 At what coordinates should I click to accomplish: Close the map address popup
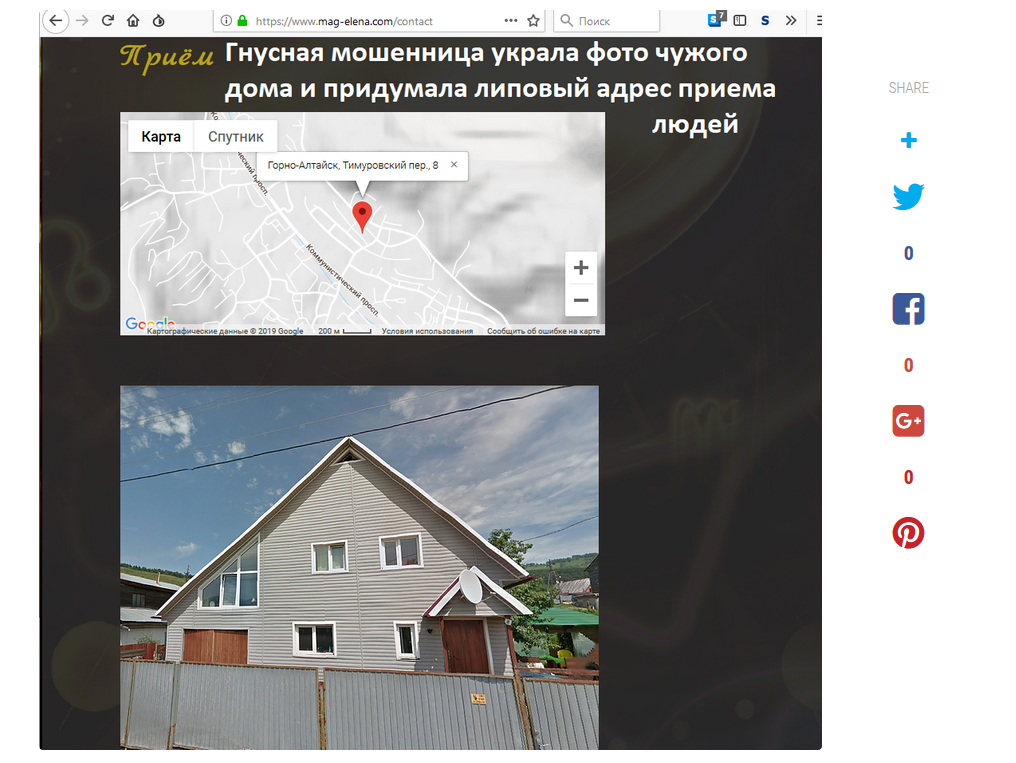[x=454, y=165]
